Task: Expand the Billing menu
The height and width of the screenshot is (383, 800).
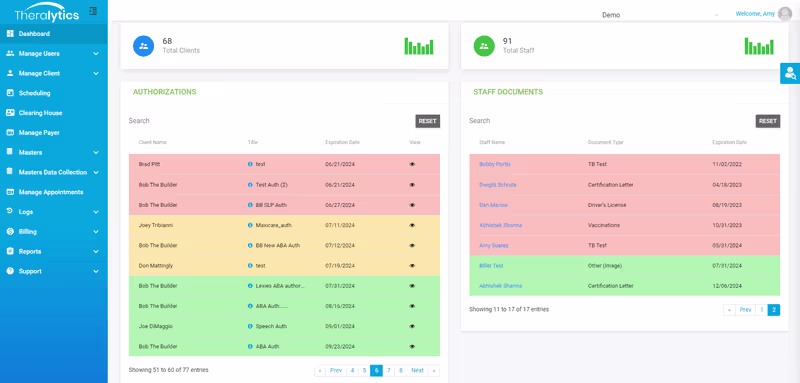Action: click(54, 232)
